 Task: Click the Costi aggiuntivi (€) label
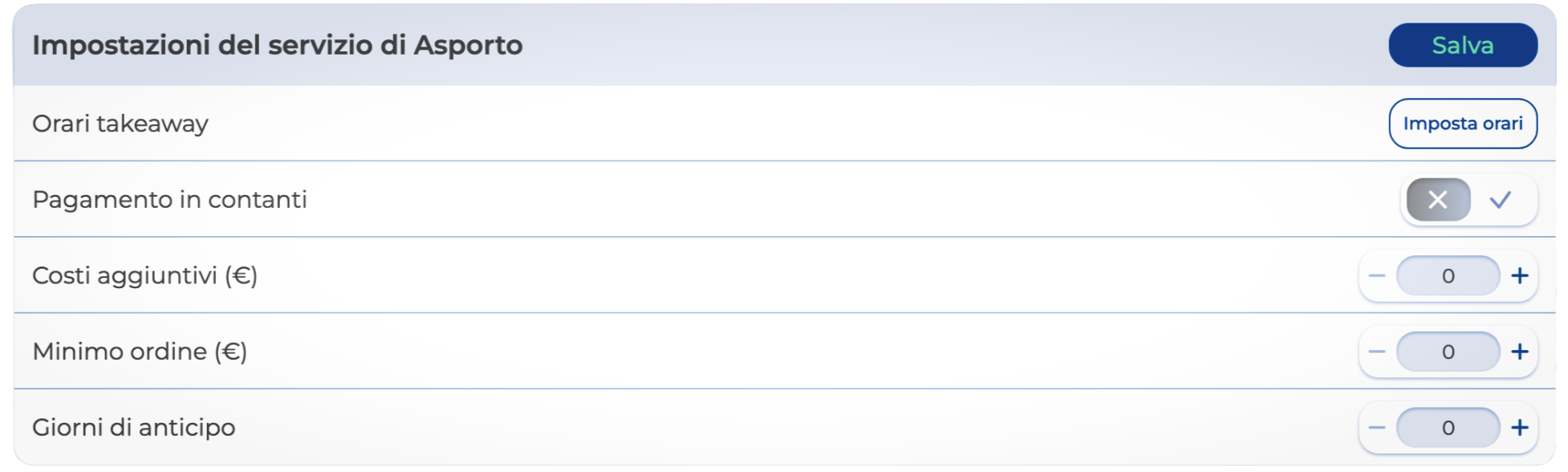tap(145, 276)
